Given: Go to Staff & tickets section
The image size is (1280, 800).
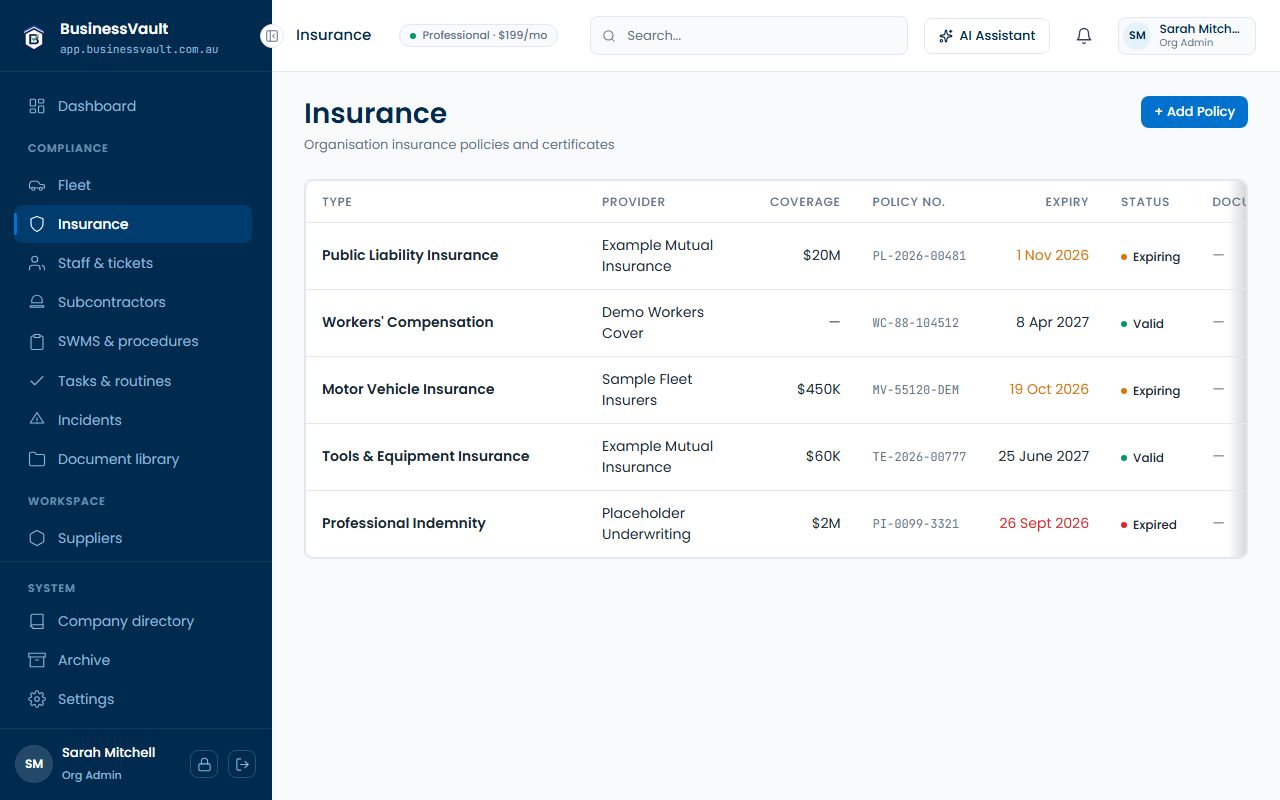Looking at the screenshot, I should coord(133,263).
